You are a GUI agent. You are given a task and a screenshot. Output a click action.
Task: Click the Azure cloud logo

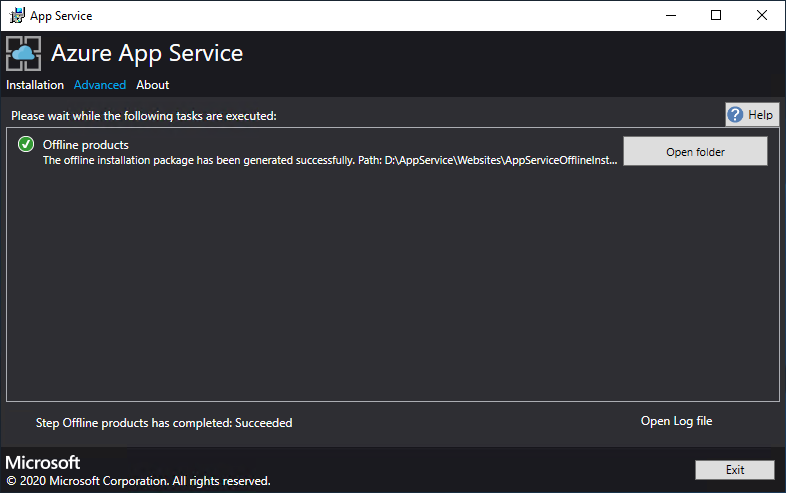[24, 53]
